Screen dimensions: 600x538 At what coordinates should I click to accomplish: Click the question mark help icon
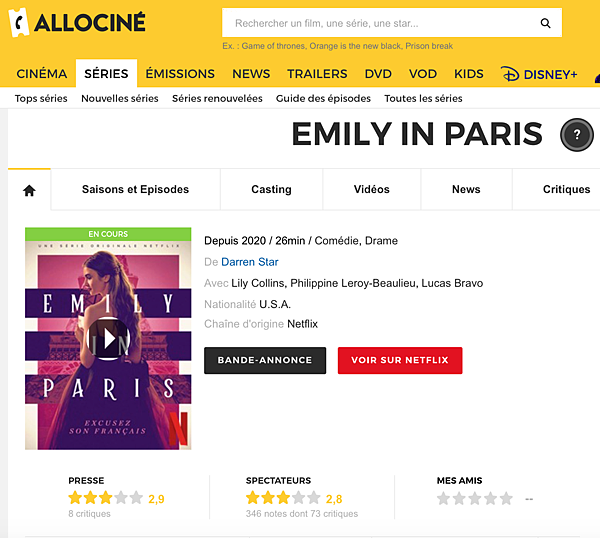[x=577, y=135]
